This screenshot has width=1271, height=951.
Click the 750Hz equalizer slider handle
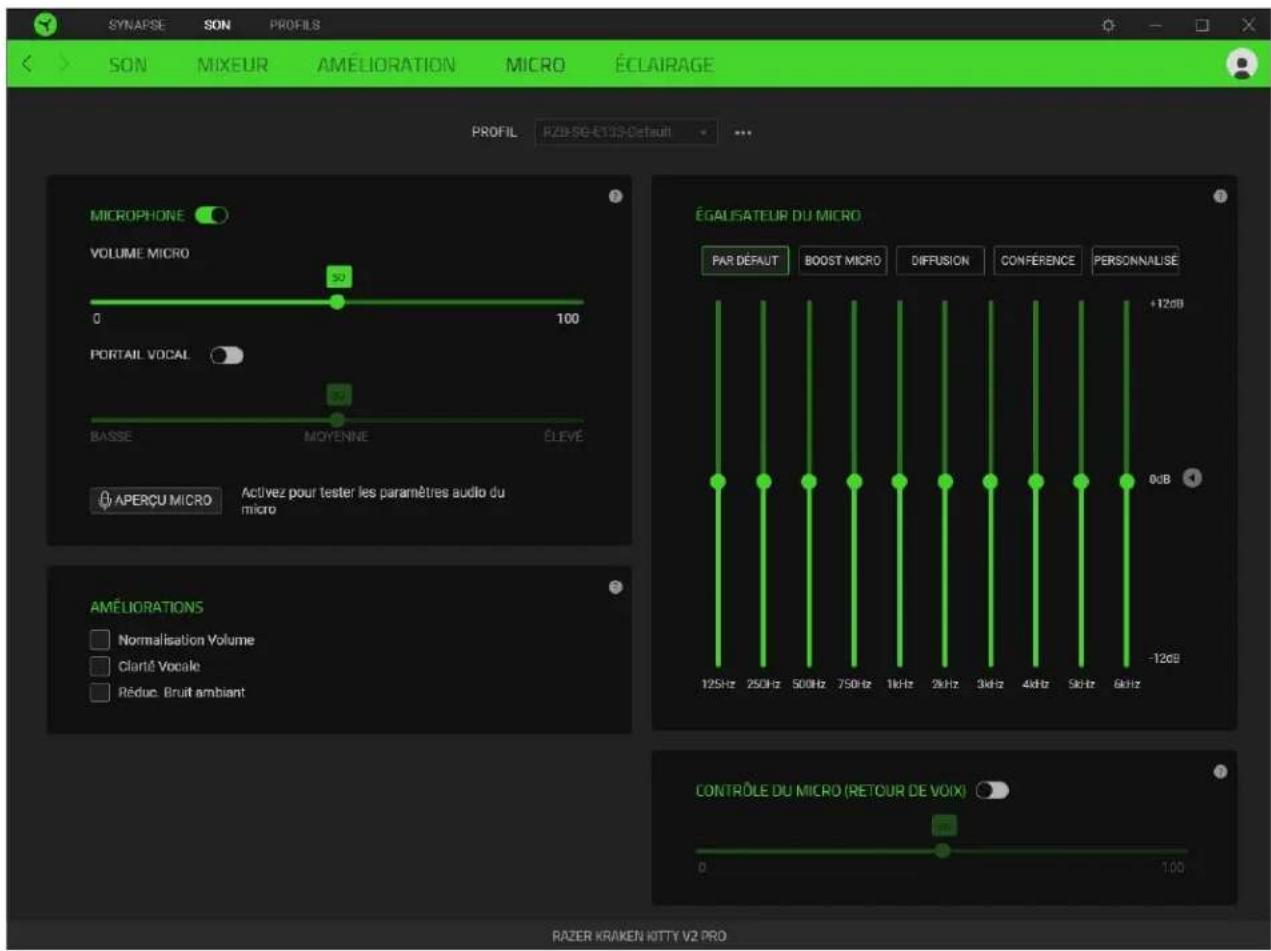pyautogui.click(x=854, y=481)
